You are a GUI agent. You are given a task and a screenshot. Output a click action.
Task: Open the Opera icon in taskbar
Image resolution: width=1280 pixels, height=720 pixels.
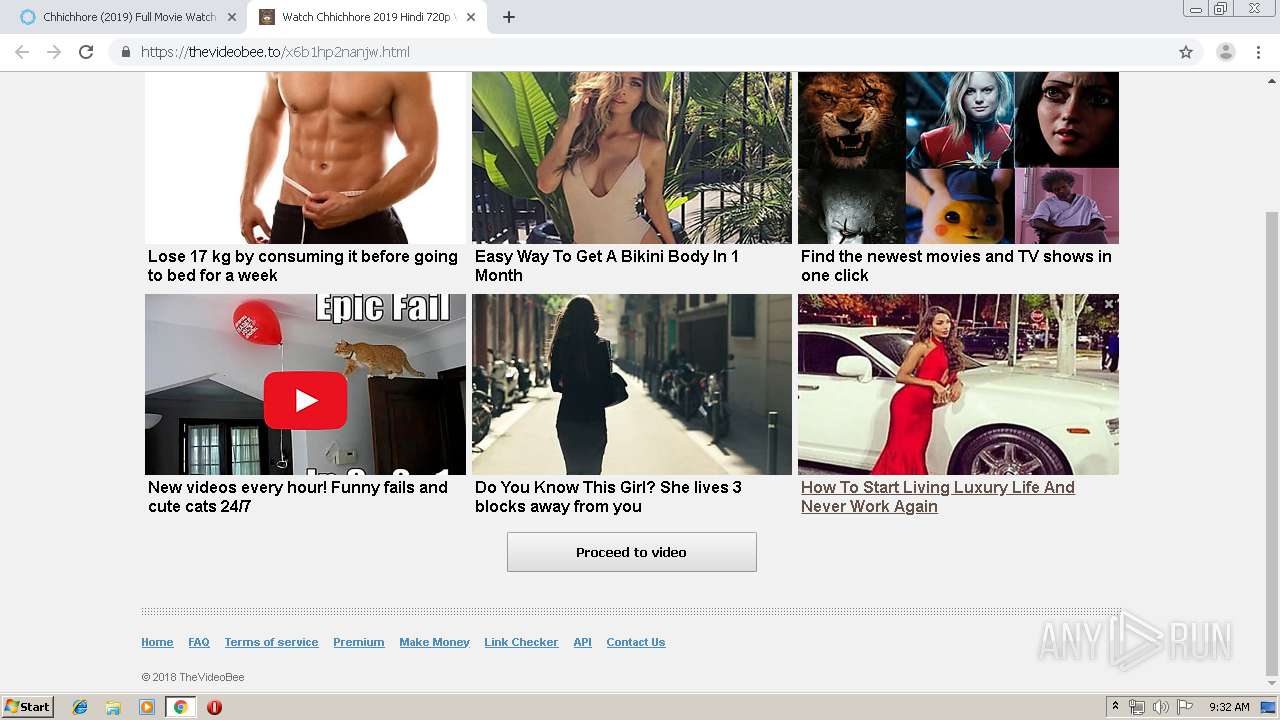(214, 707)
